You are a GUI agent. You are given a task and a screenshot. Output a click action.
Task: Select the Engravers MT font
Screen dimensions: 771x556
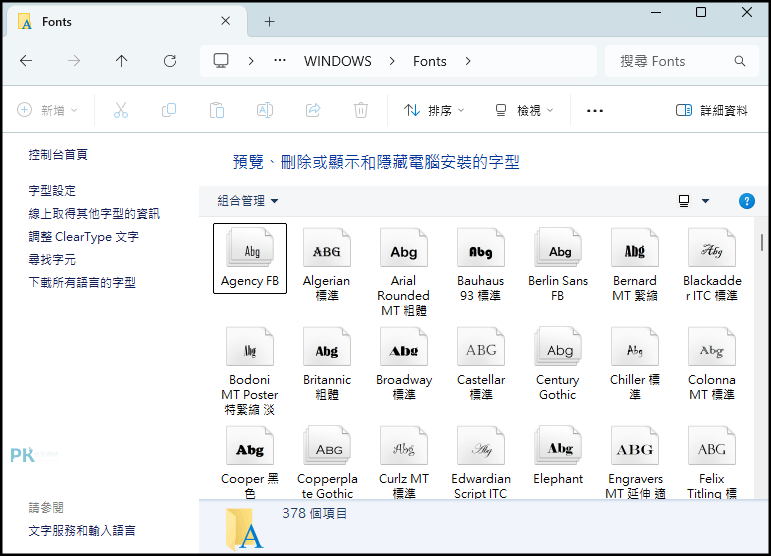coord(635,463)
